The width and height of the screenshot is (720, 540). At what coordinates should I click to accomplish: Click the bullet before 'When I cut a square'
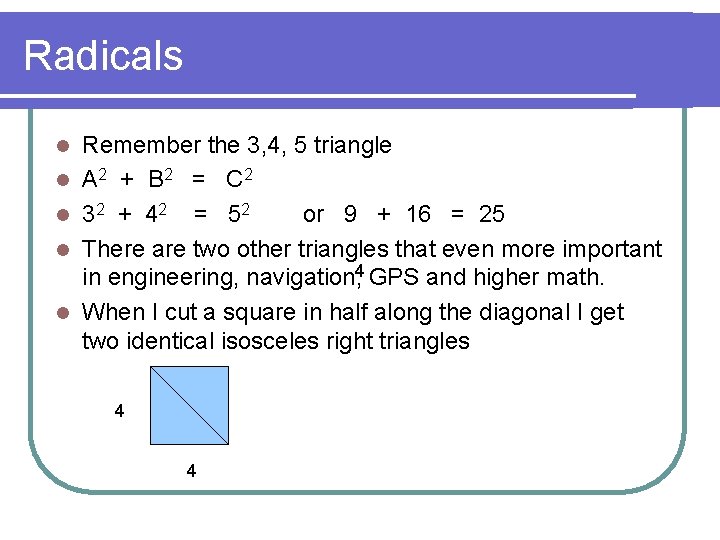(63, 313)
